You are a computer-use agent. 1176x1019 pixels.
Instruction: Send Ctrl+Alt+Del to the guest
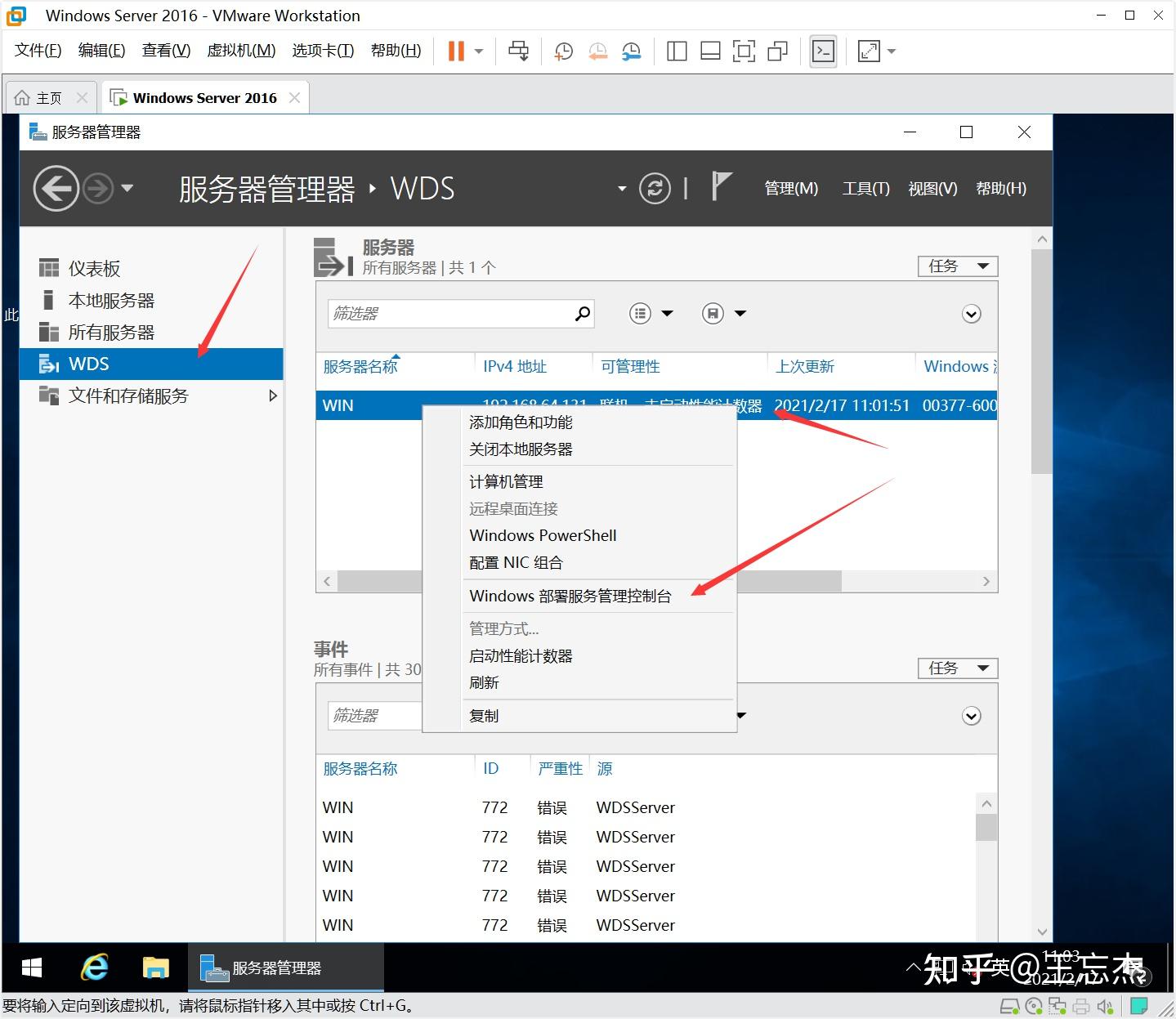click(x=518, y=51)
